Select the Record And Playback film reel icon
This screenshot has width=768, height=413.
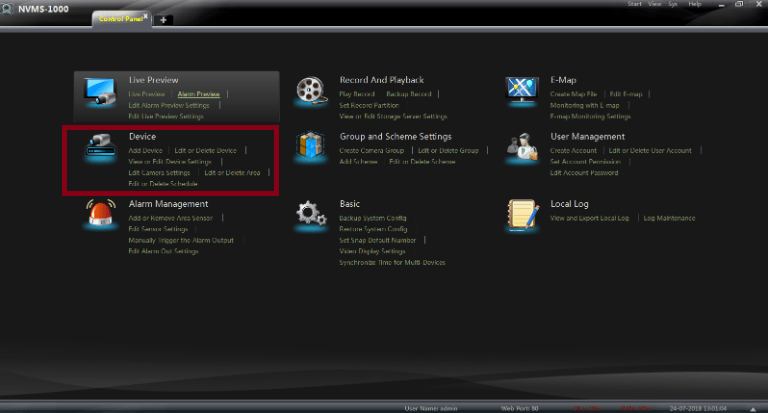(311, 92)
